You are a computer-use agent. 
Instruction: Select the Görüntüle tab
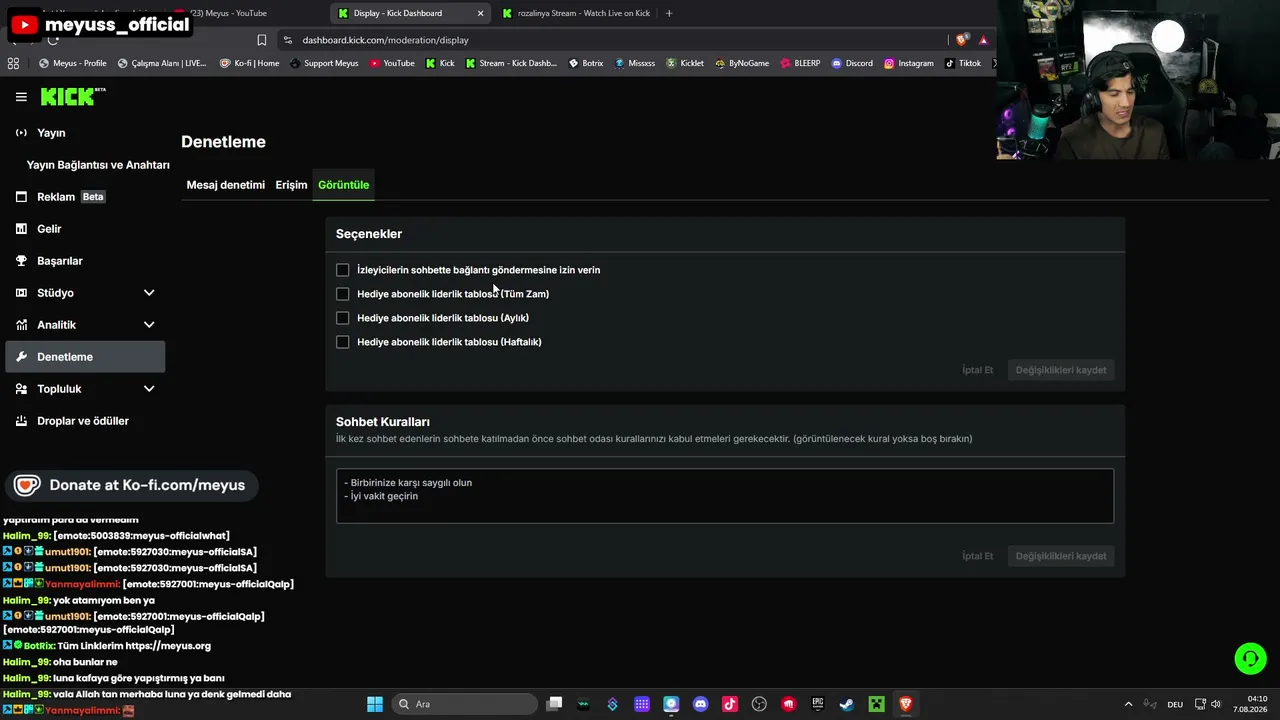[x=344, y=185]
